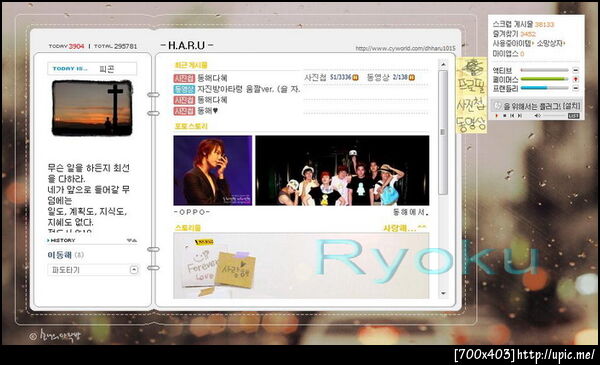Click the TODAY 3904 visitor counter
The image size is (600, 365).
tap(66, 46)
